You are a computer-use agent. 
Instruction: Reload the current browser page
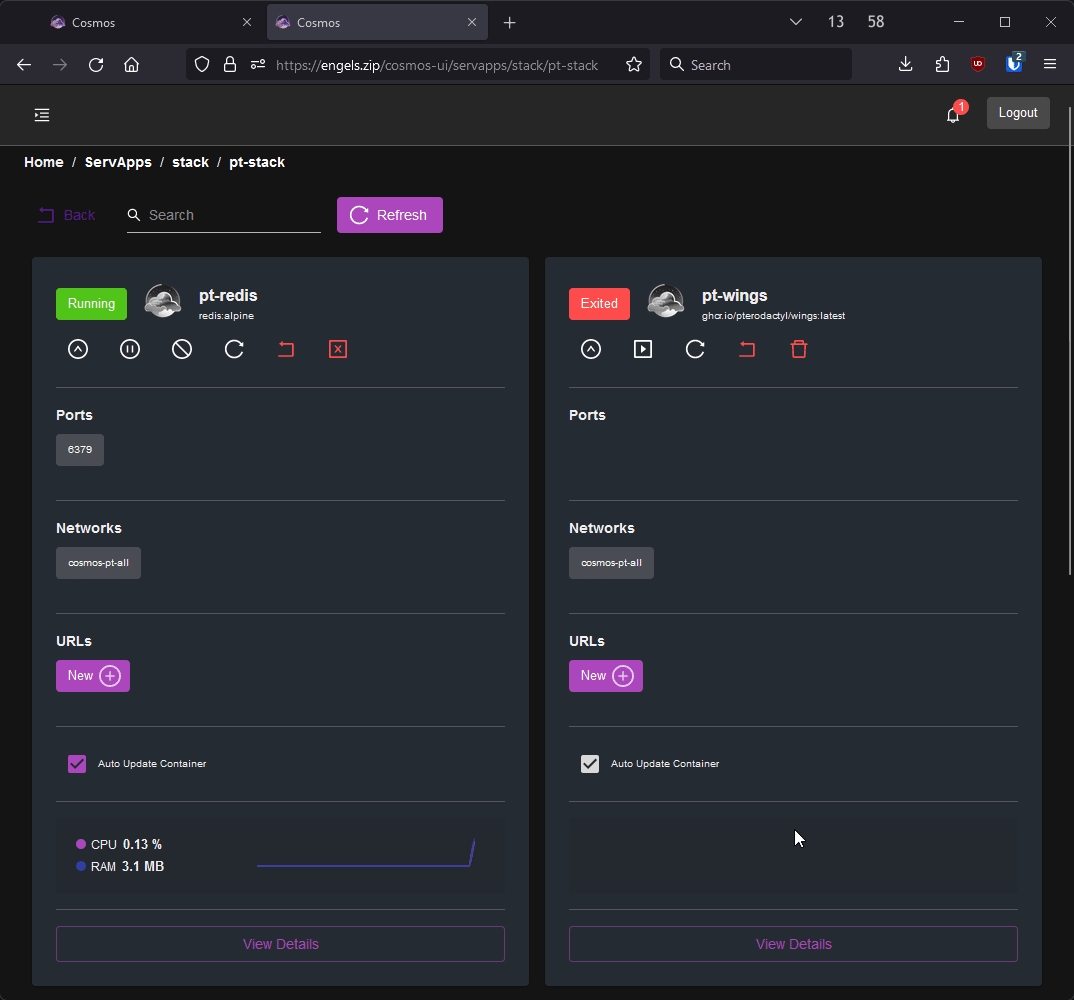pos(96,65)
